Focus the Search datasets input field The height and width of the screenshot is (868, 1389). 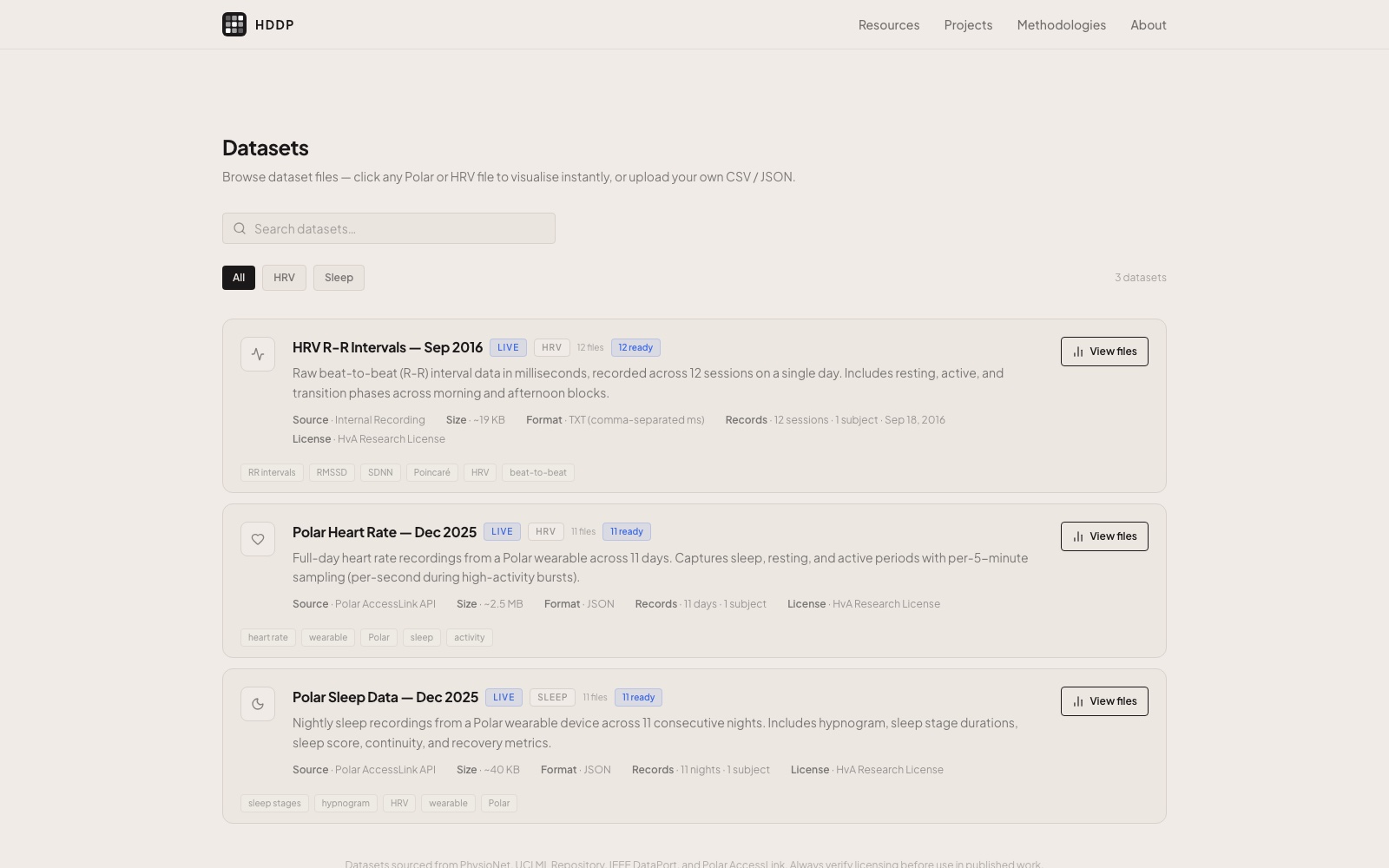point(389,228)
